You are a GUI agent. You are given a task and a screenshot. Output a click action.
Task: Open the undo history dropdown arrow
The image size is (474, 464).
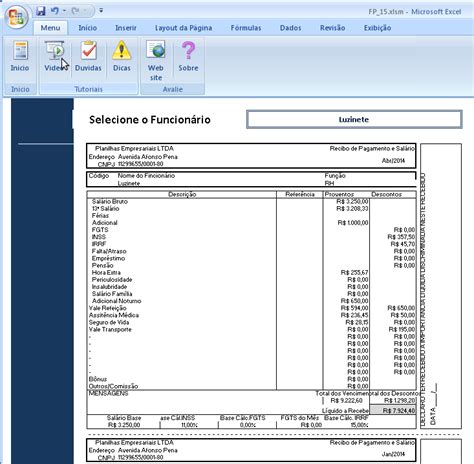pyautogui.click(x=64, y=11)
